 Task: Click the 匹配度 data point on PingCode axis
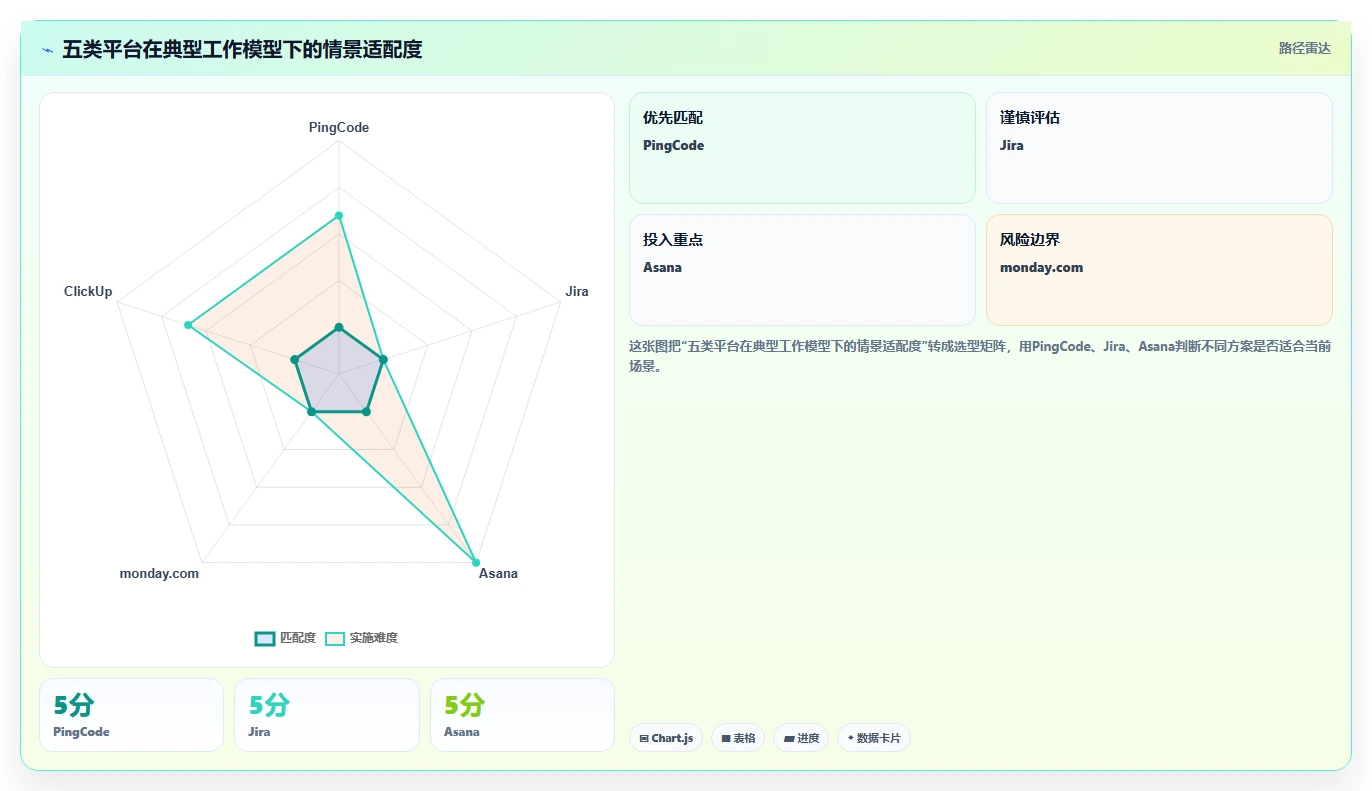pos(339,327)
